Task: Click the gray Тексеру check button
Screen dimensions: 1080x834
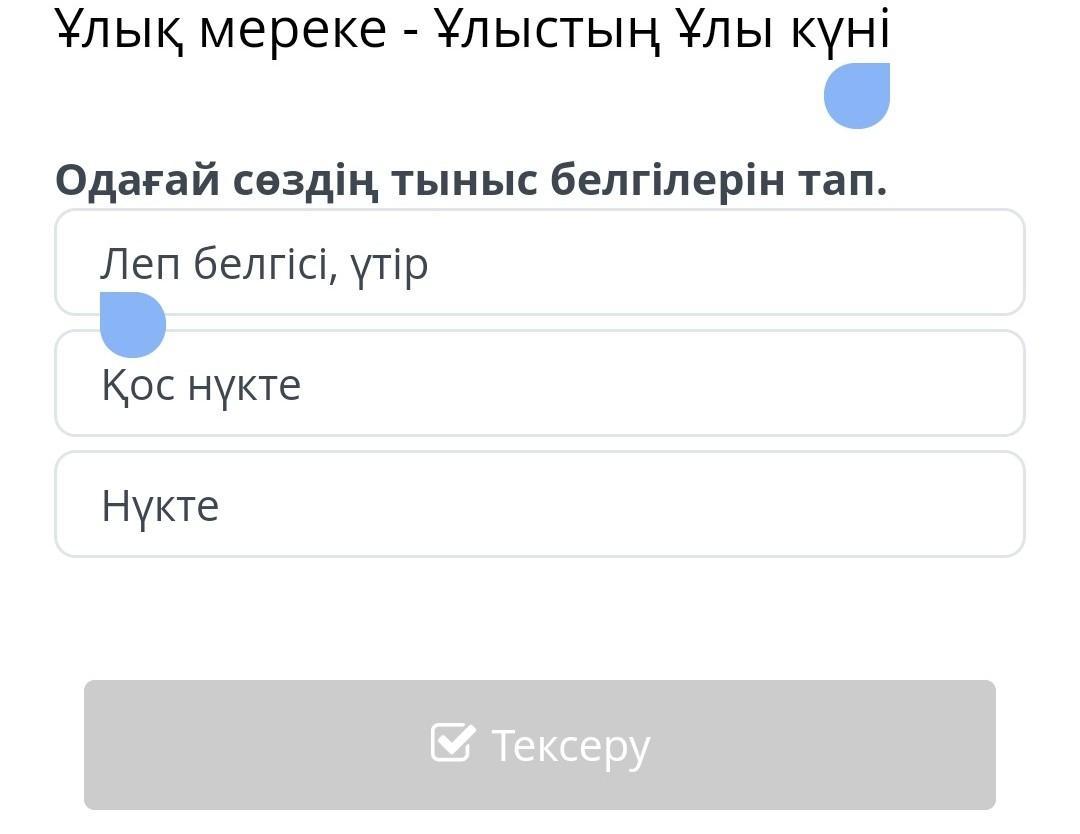Action: [540, 744]
